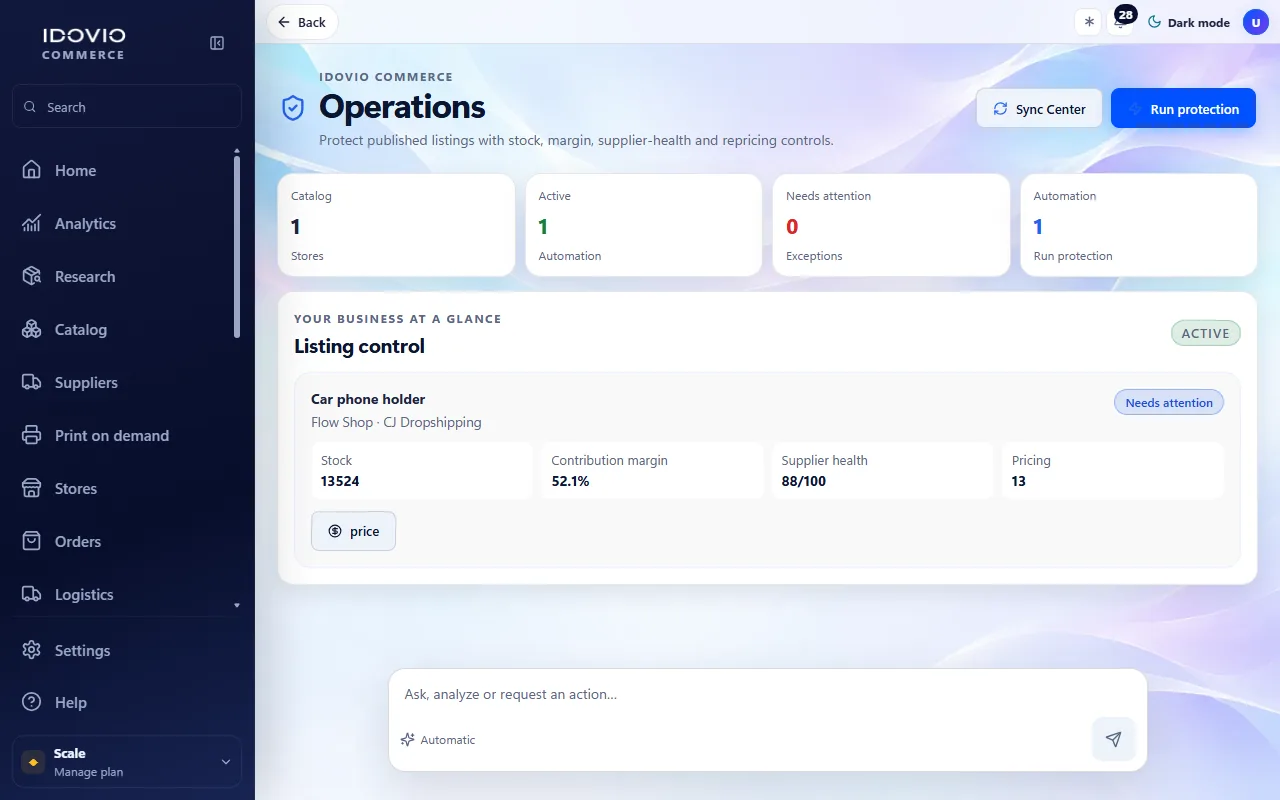The height and width of the screenshot is (800, 1280).
Task: Click the Logistics truck icon
Action: coord(32,594)
